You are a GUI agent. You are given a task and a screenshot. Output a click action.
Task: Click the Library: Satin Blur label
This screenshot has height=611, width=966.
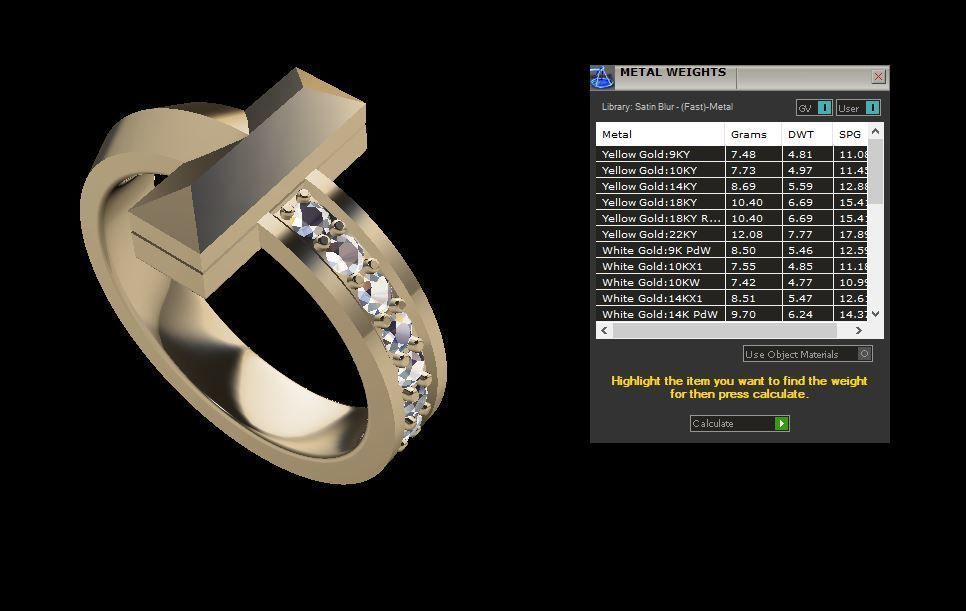[667, 107]
